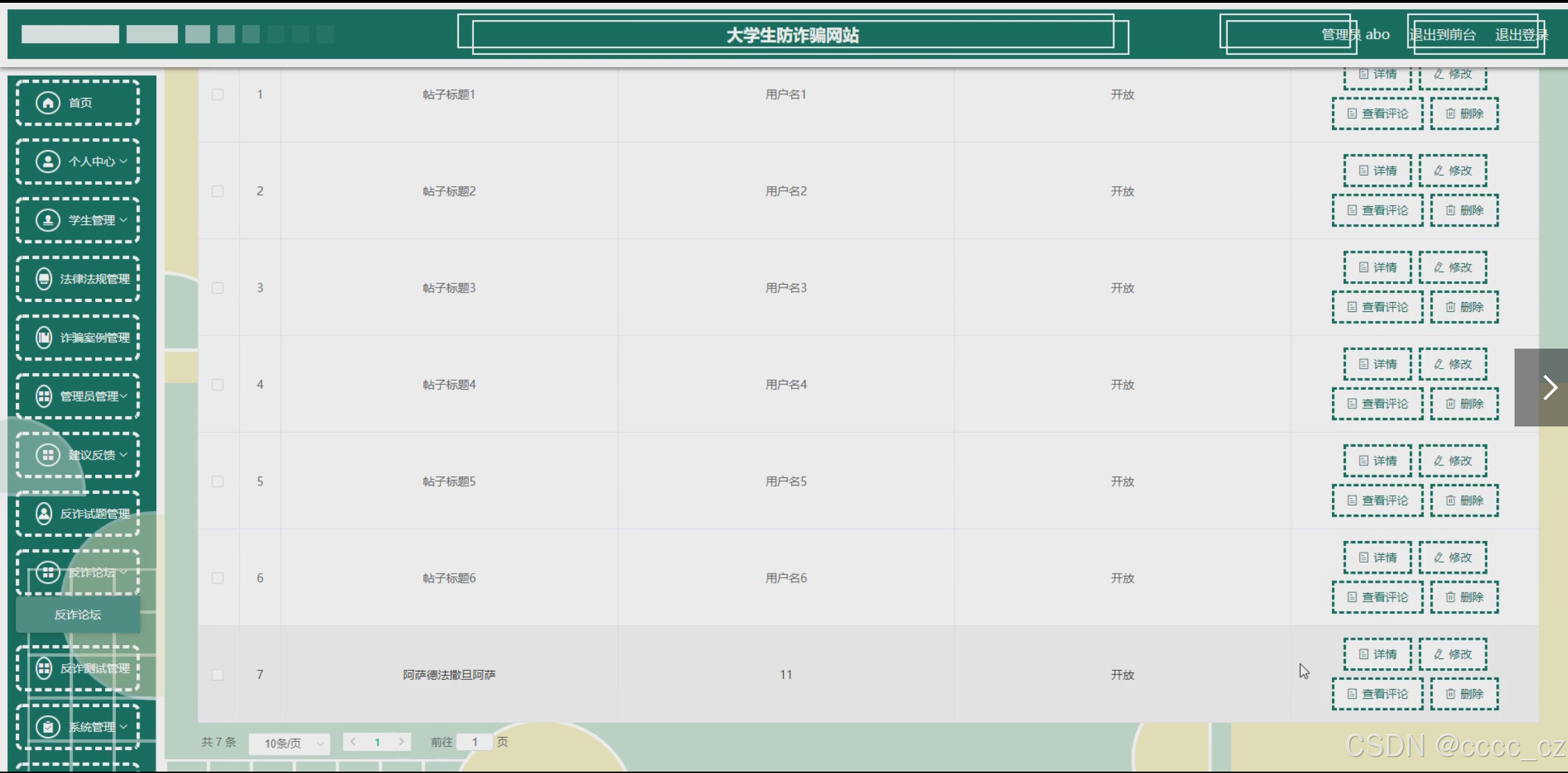This screenshot has width=1568, height=773.
Task: Select the 反诈论坛 submenu item
Action: pos(78,615)
